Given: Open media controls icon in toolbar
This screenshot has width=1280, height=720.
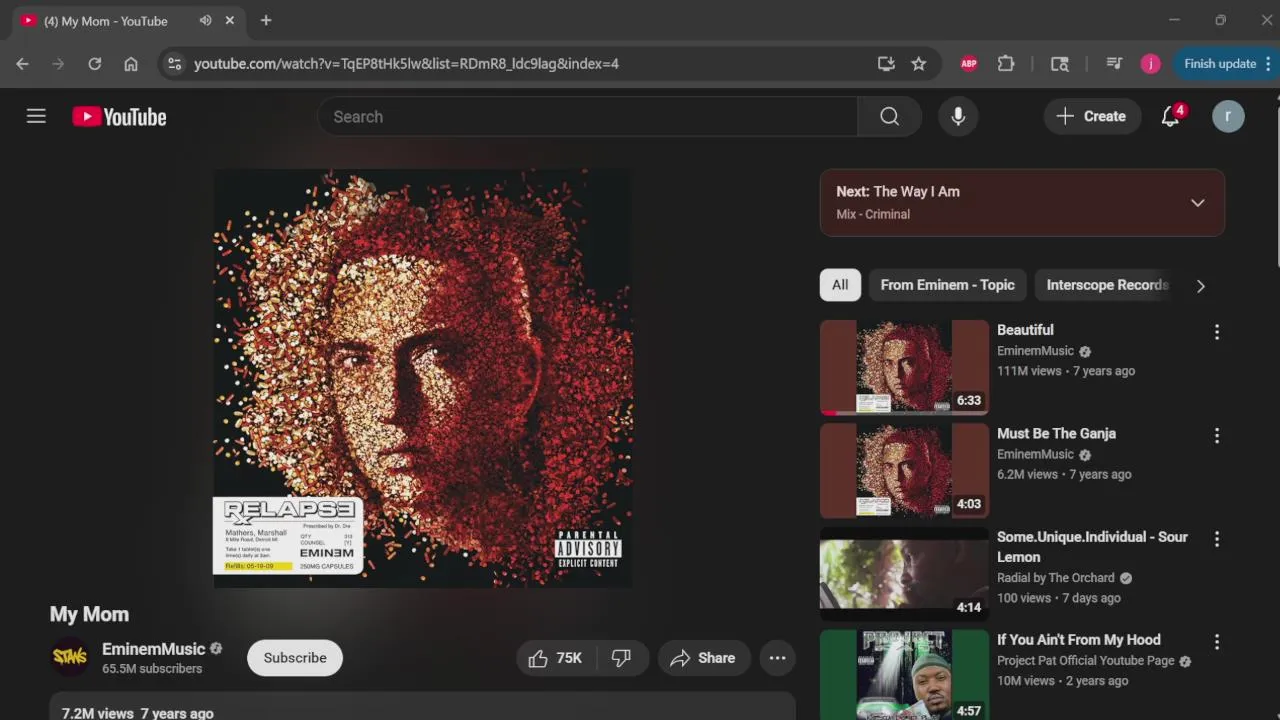Looking at the screenshot, I should point(1114,63).
